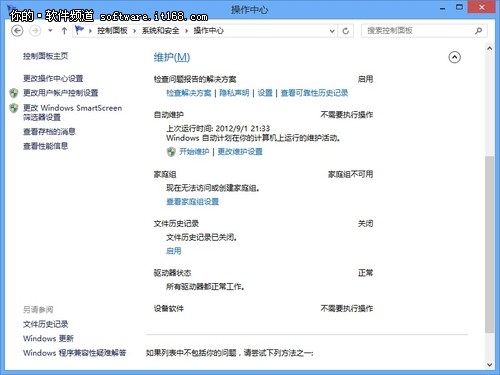
Task: Open 文件历史记录 link under 另请参阅
Action: point(45,324)
